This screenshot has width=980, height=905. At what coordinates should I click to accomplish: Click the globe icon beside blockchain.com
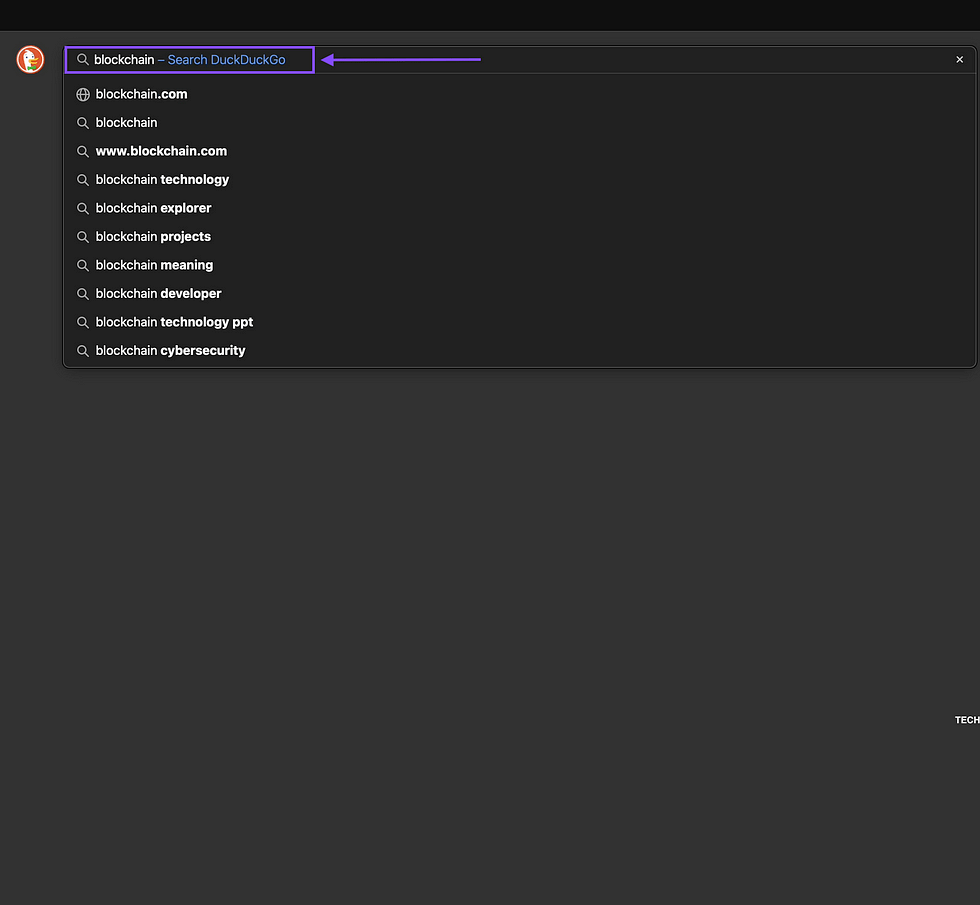tap(83, 95)
